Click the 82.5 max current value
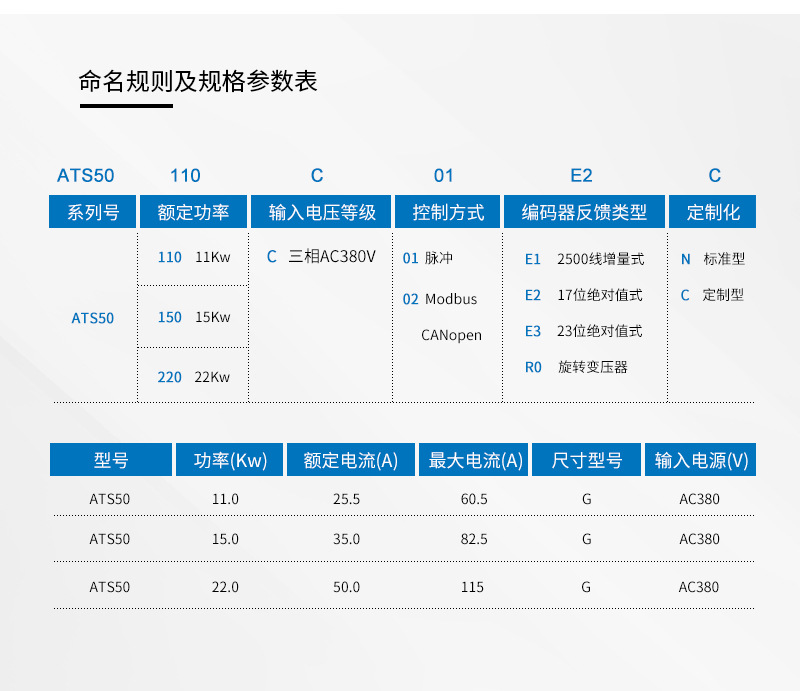Viewport: 800px width, 691px height. [474, 539]
